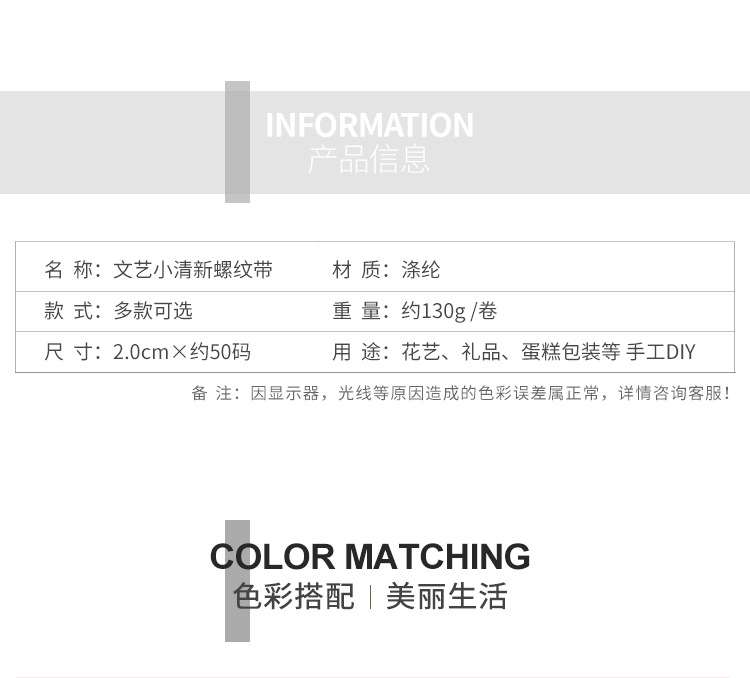
Task: Click the 备注 color-difference note
Action: [x=461, y=393]
